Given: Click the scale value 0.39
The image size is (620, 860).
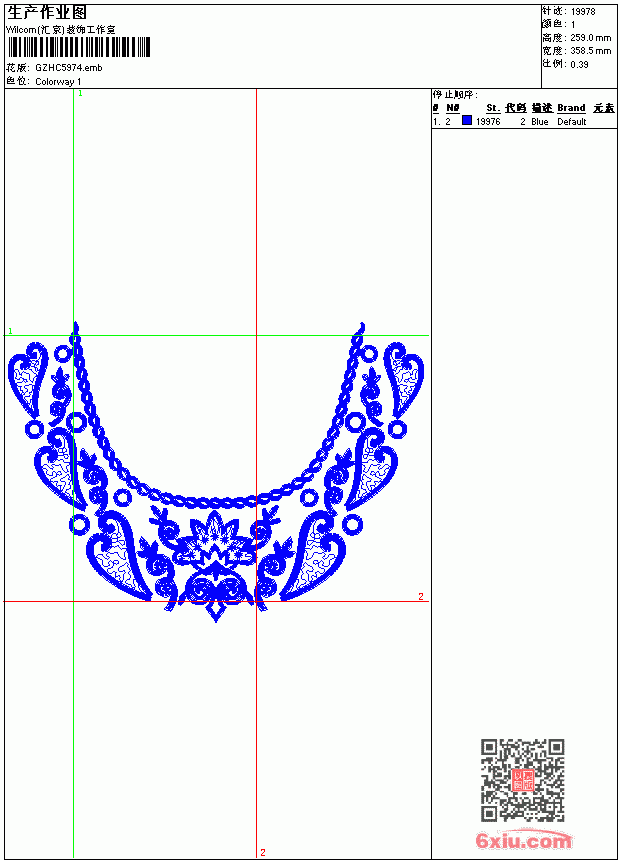Looking at the screenshot, I should pos(579,65).
